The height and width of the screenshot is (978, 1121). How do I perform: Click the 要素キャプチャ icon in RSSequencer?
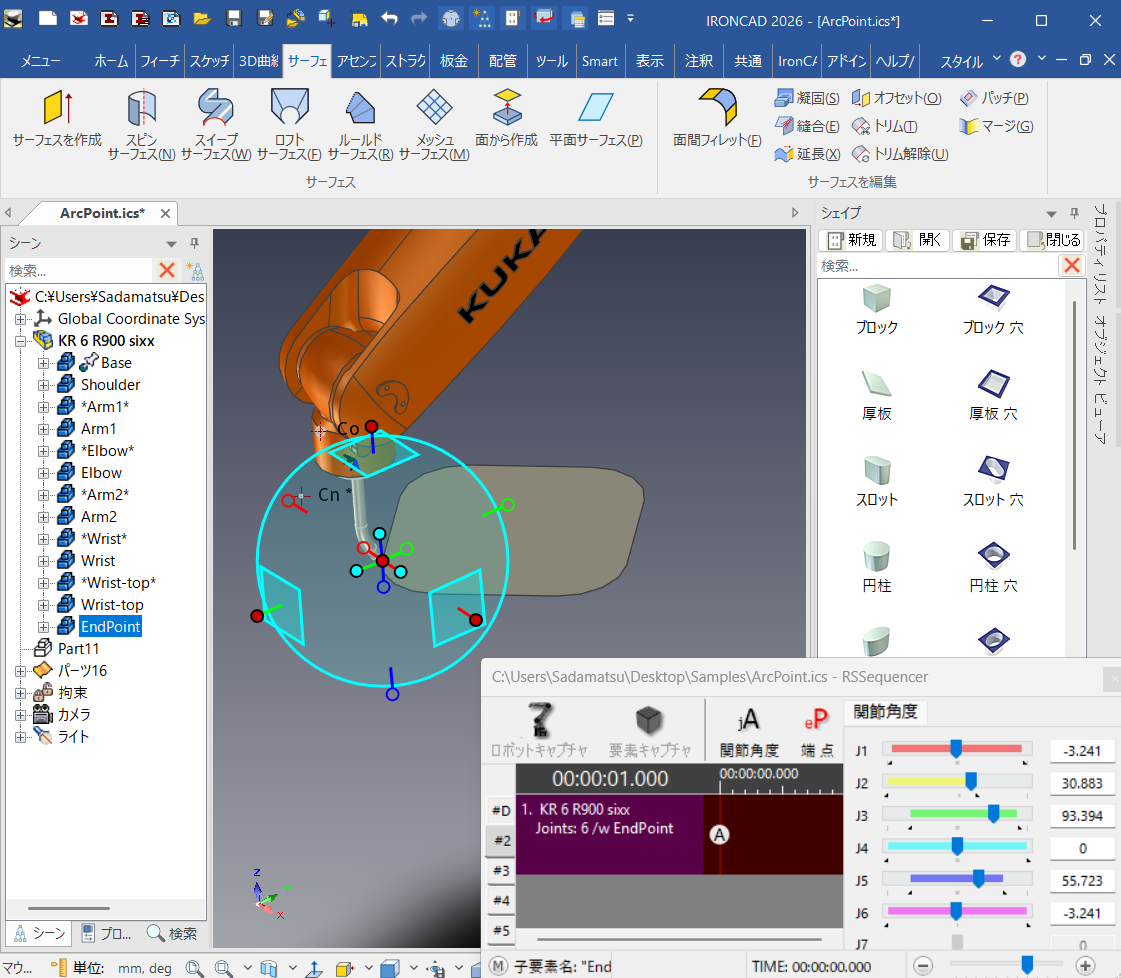[x=649, y=729]
